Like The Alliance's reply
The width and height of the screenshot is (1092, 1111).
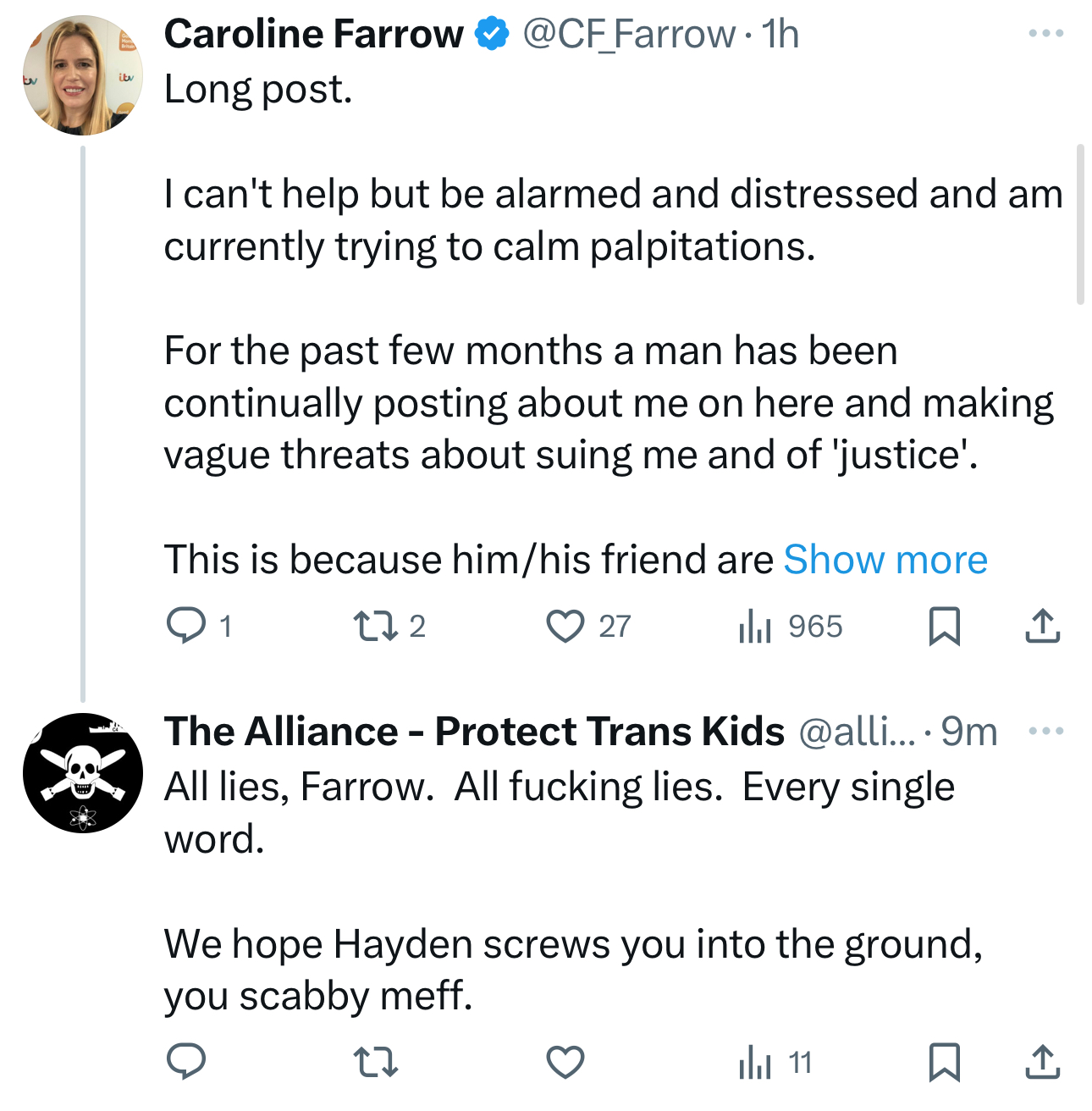[x=565, y=1062]
